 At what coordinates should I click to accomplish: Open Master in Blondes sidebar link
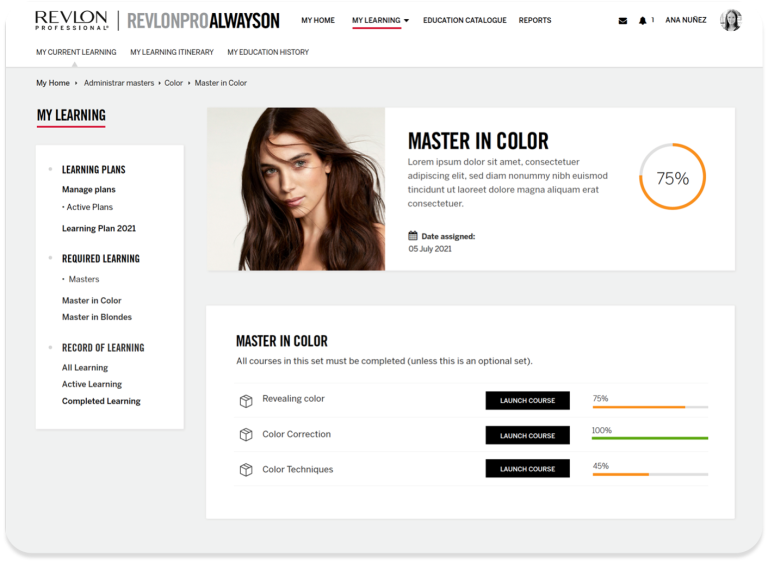coord(97,317)
